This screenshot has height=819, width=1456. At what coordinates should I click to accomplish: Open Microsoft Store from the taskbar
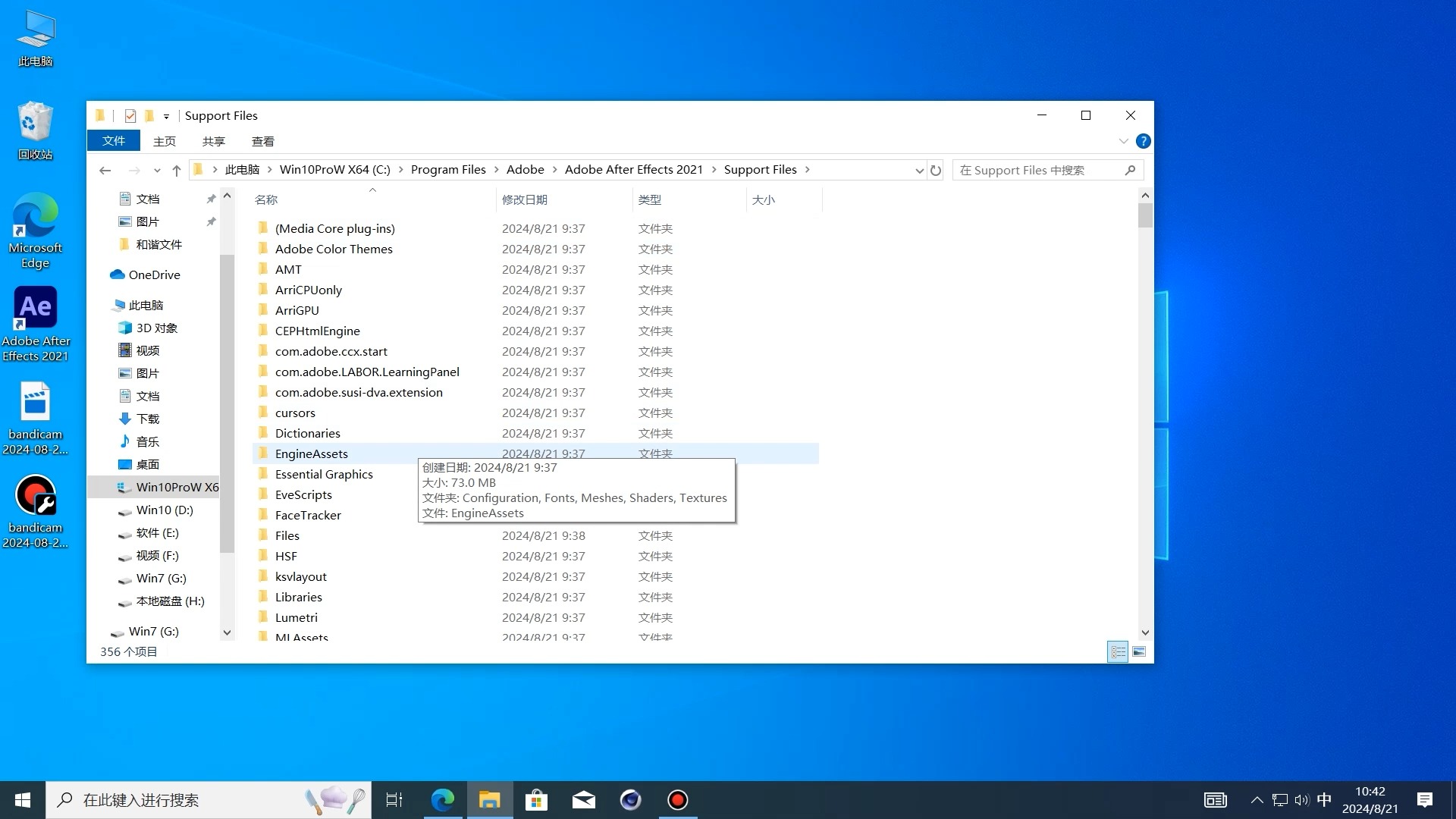click(x=536, y=800)
